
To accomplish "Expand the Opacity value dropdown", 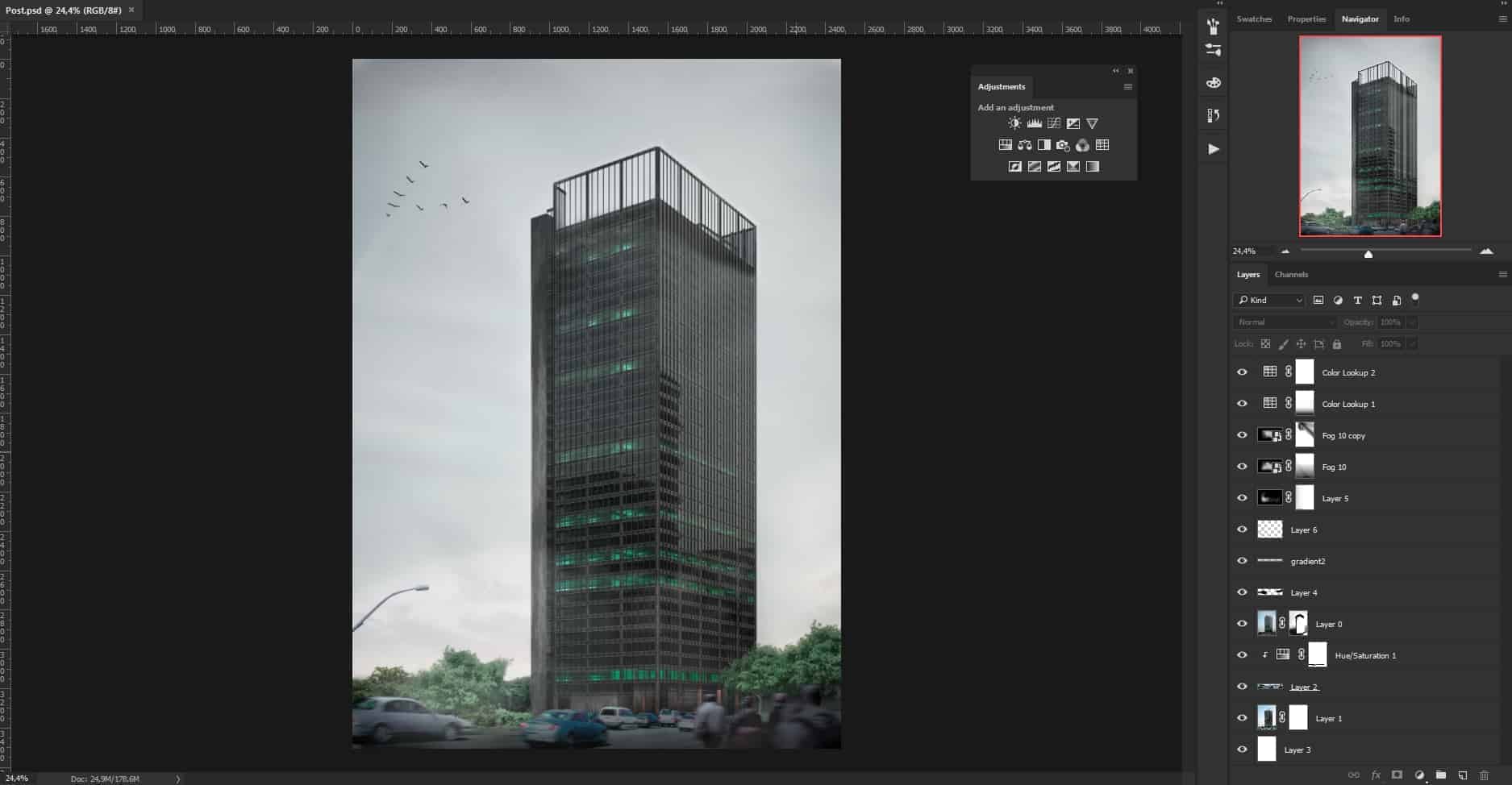I will pyautogui.click(x=1411, y=322).
